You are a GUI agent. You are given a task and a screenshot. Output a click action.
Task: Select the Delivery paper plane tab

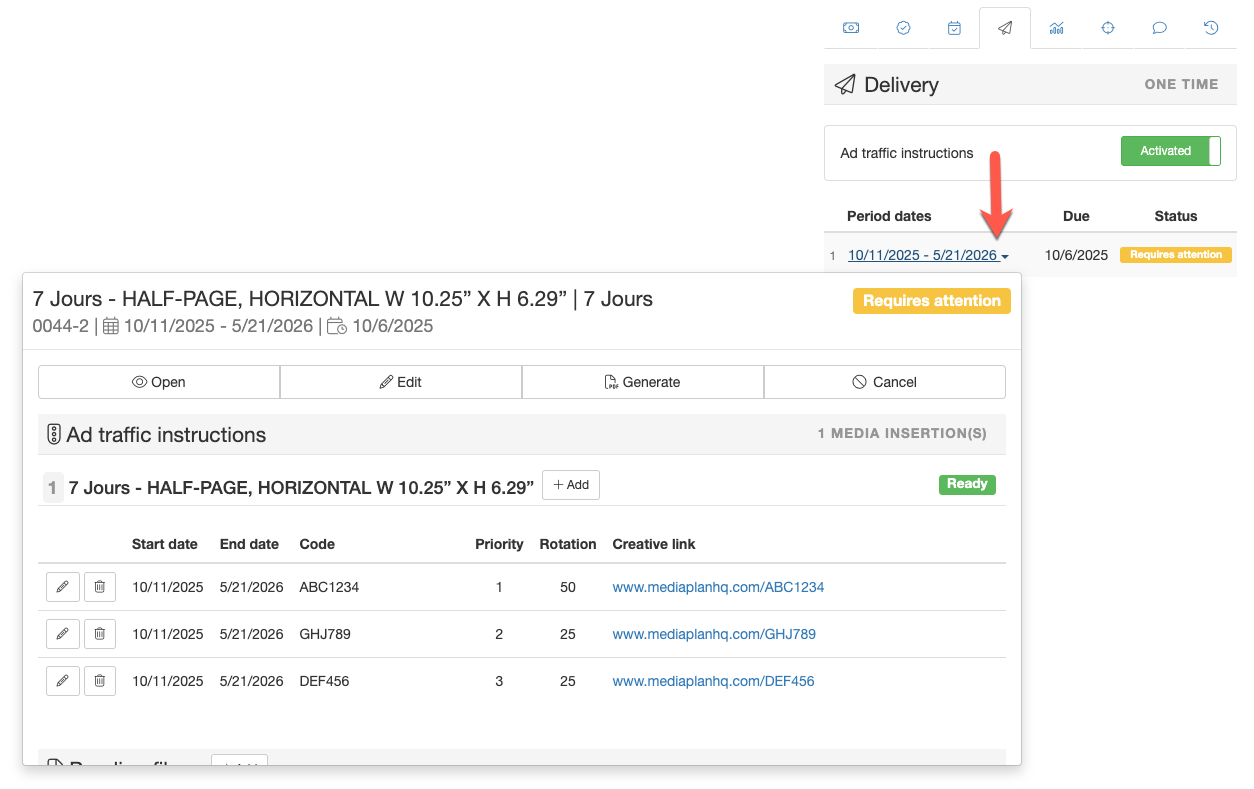1005,28
